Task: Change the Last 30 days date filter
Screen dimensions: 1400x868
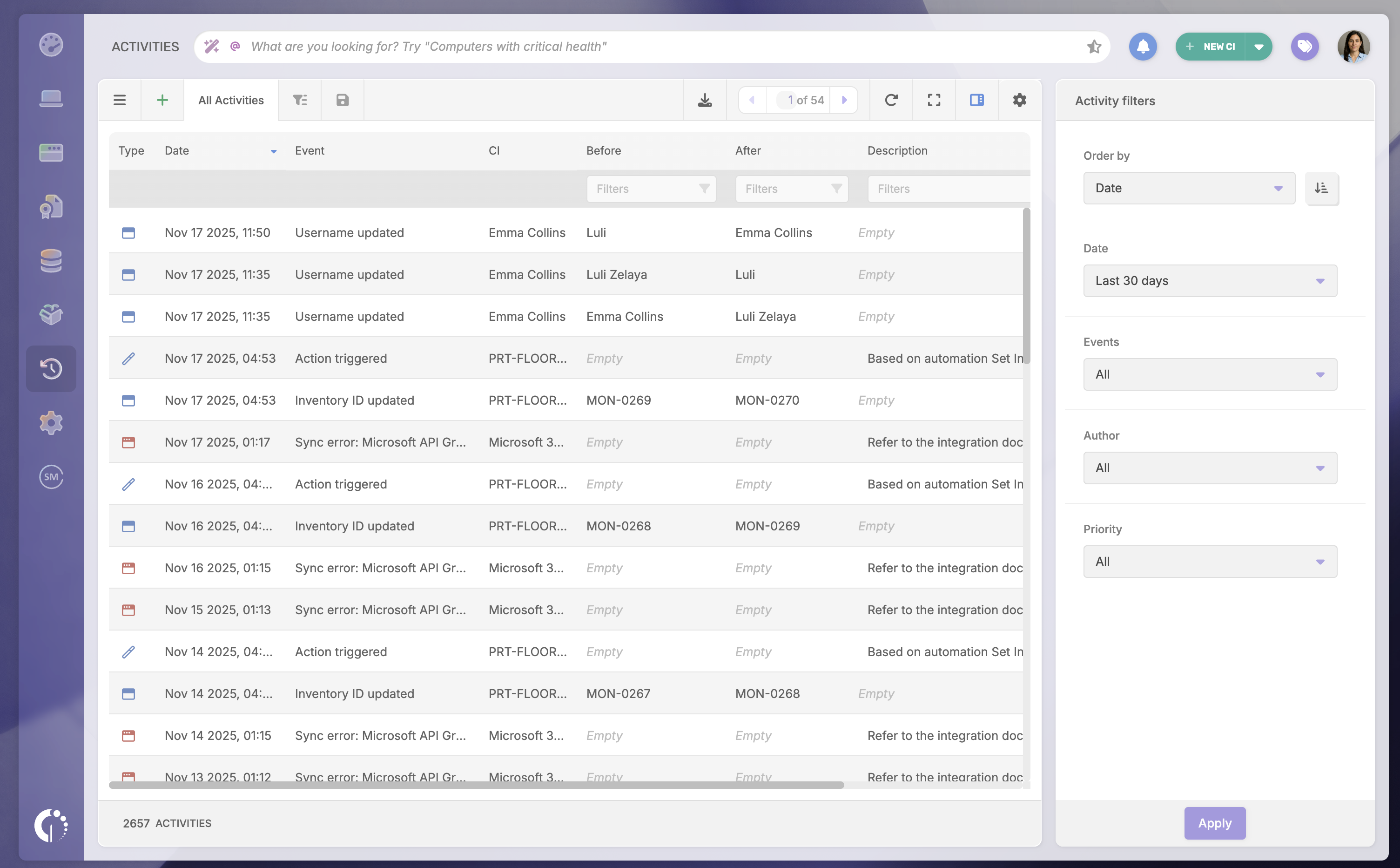Action: coord(1210,281)
